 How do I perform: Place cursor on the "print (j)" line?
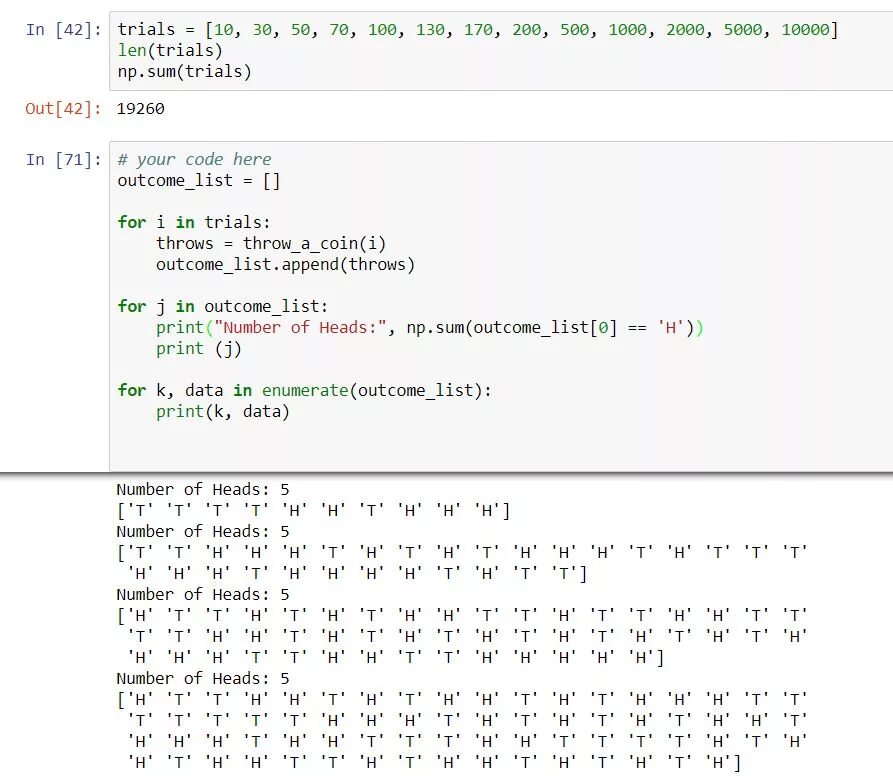tap(199, 348)
